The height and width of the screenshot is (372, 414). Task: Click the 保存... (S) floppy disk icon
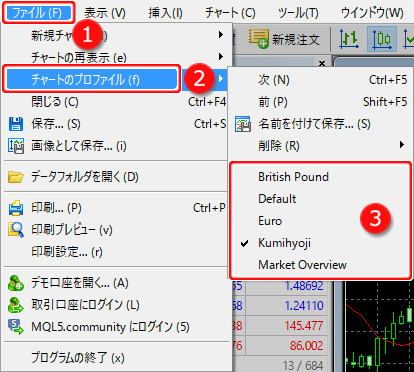pos(16,124)
